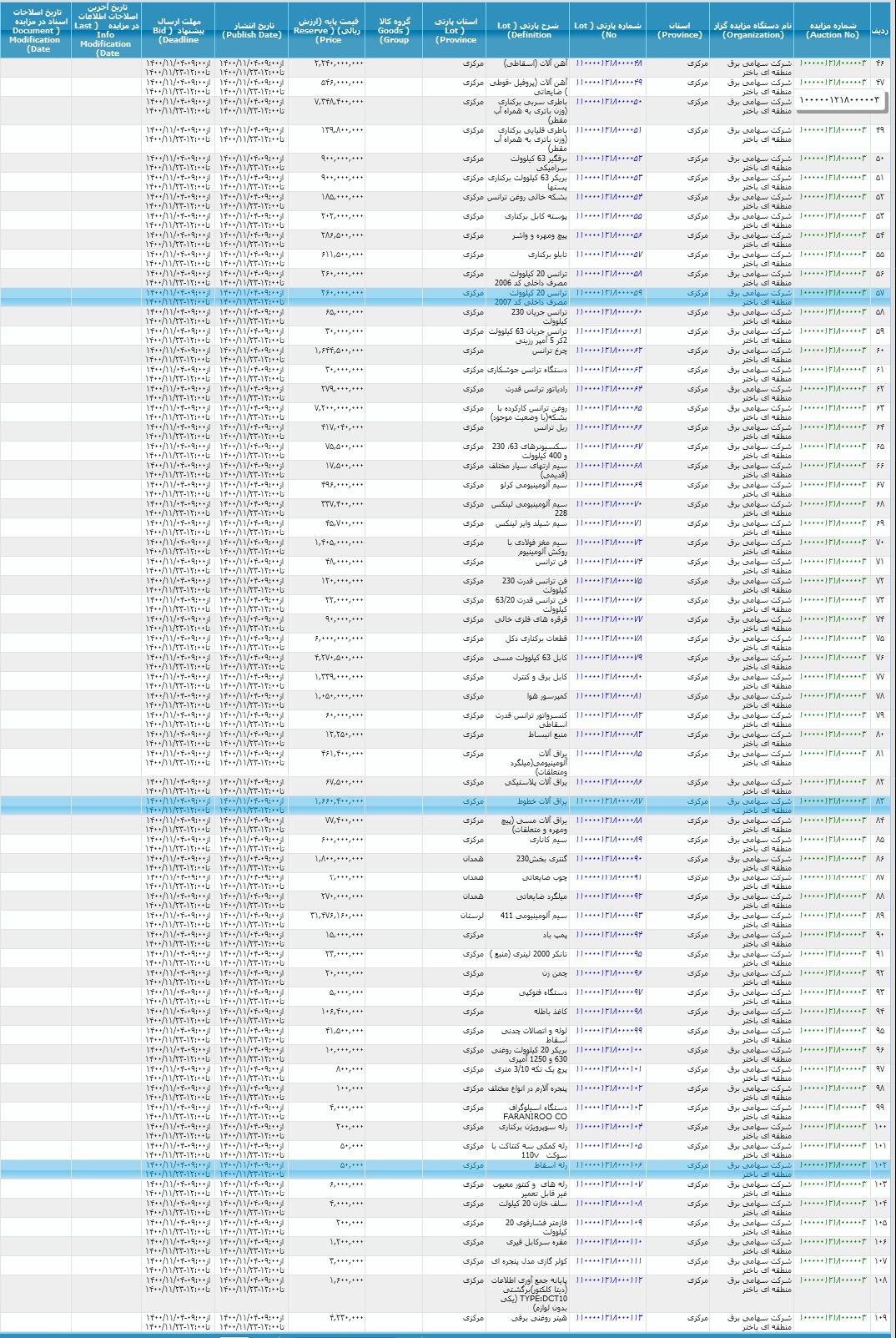Open lot link for TYPE:DCT10 row
This screenshot has height=1338, width=896.
tap(609, 1280)
